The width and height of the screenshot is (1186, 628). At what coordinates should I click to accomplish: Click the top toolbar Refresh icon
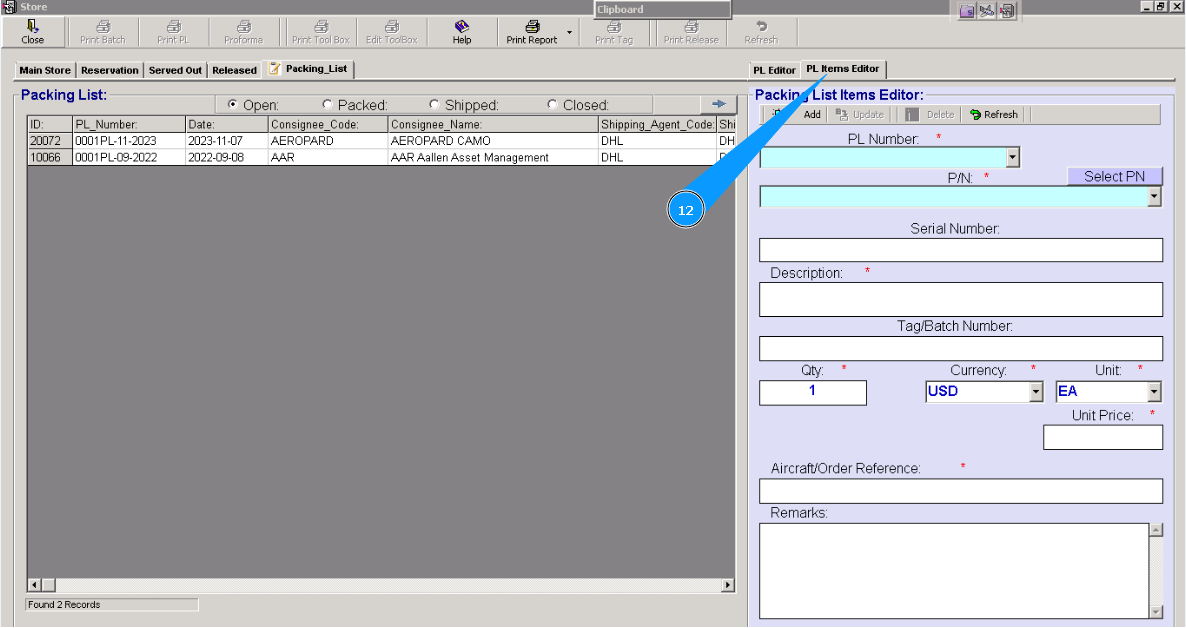tap(761, 26)
